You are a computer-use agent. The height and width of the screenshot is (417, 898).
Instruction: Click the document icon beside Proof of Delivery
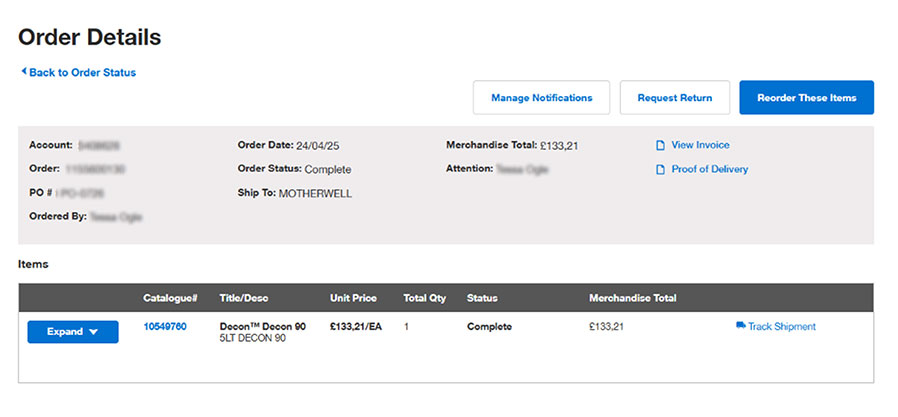[660, 170]
